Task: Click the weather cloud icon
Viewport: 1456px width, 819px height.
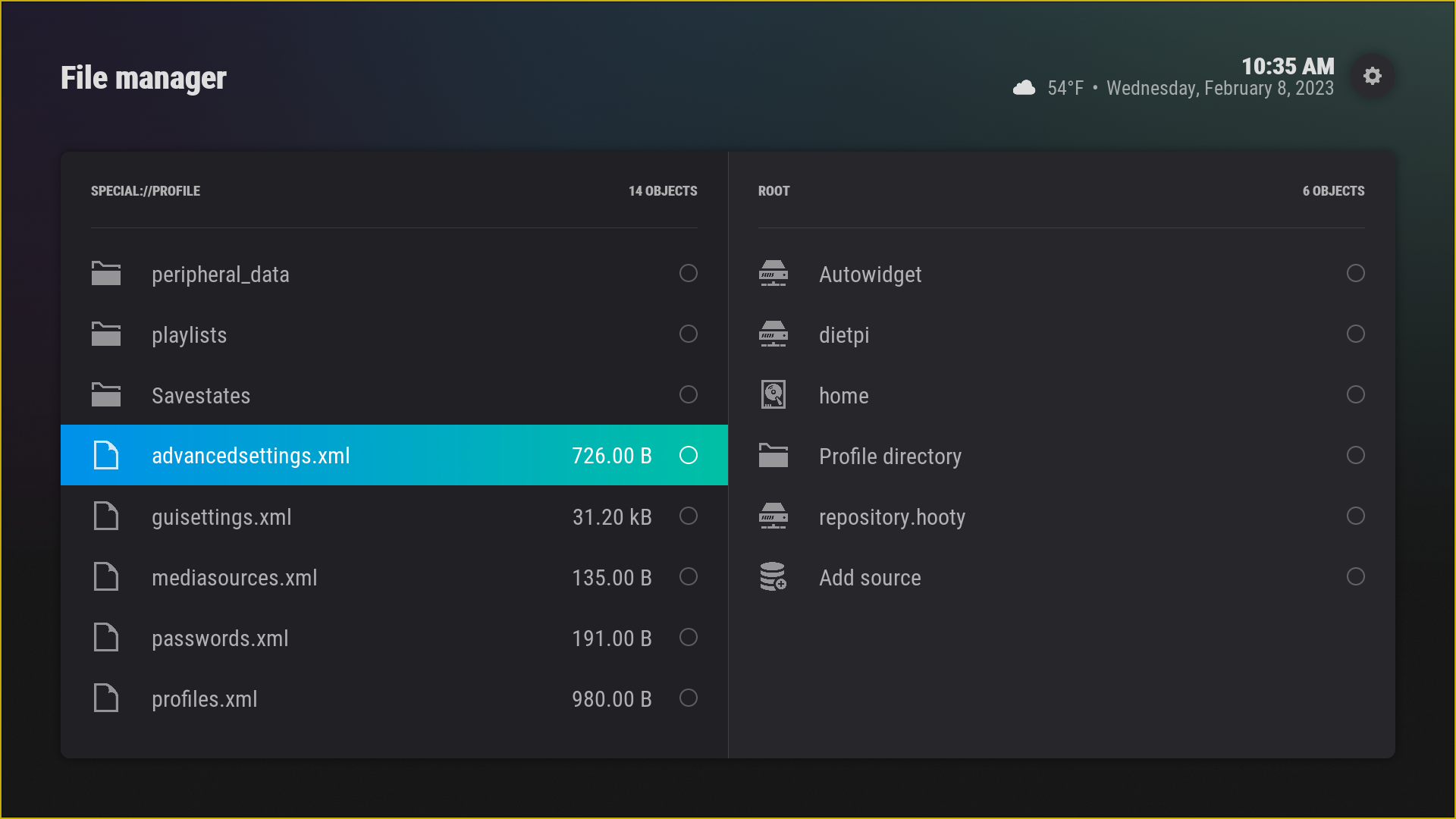Action: point(1025,87)
